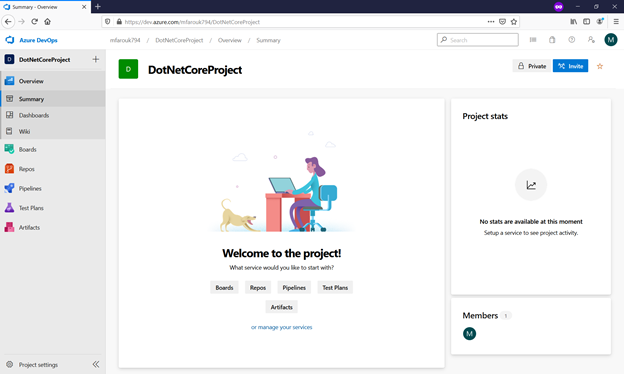624x374 pixels.
Task: Click the browser Forward button
Action: coord(21,21)
